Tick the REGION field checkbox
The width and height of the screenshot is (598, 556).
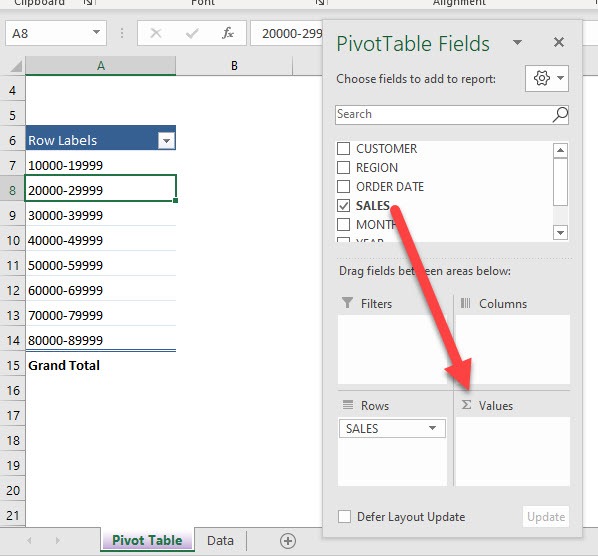(343, 167)
